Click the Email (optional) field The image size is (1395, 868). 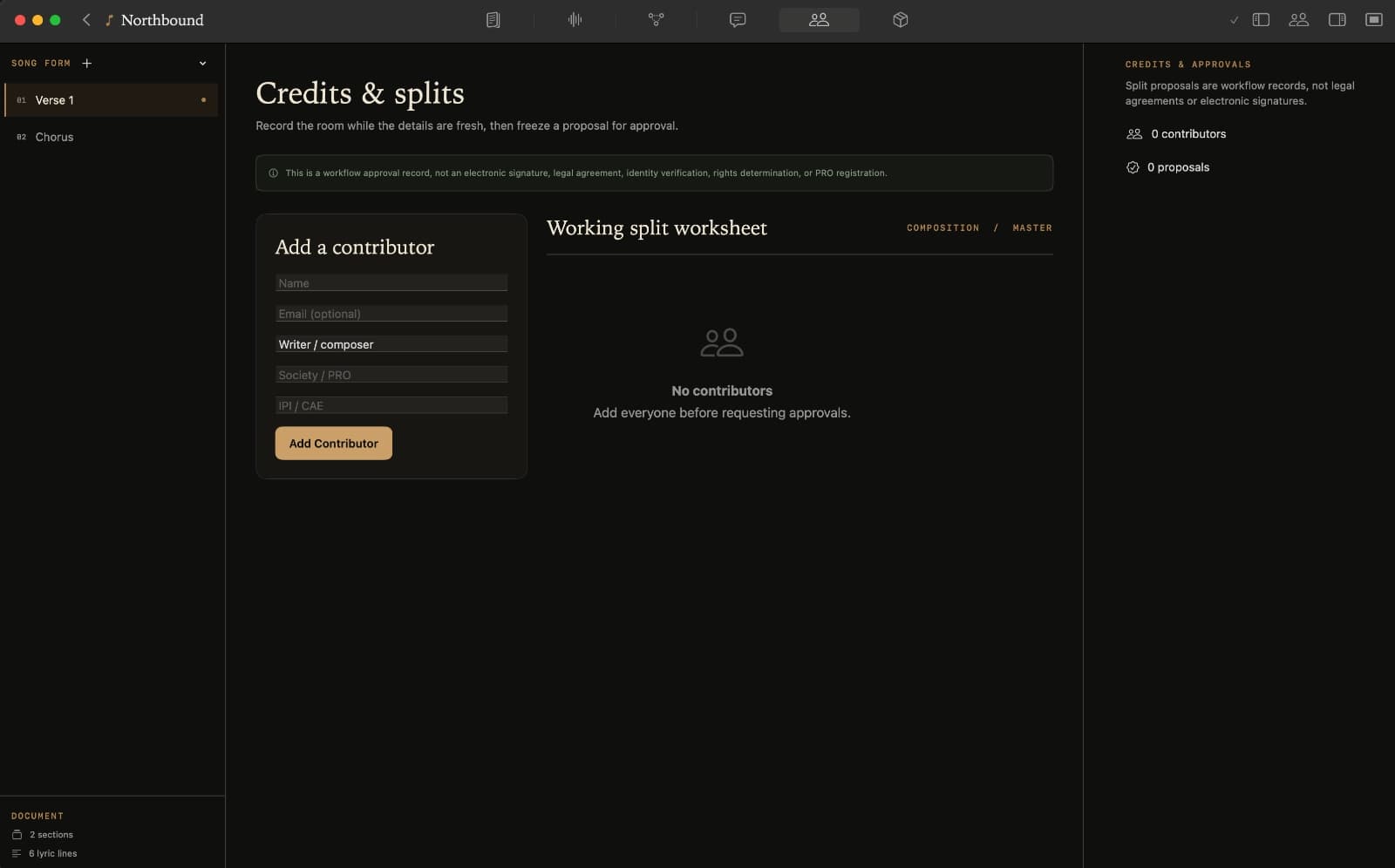pos(391,314)
